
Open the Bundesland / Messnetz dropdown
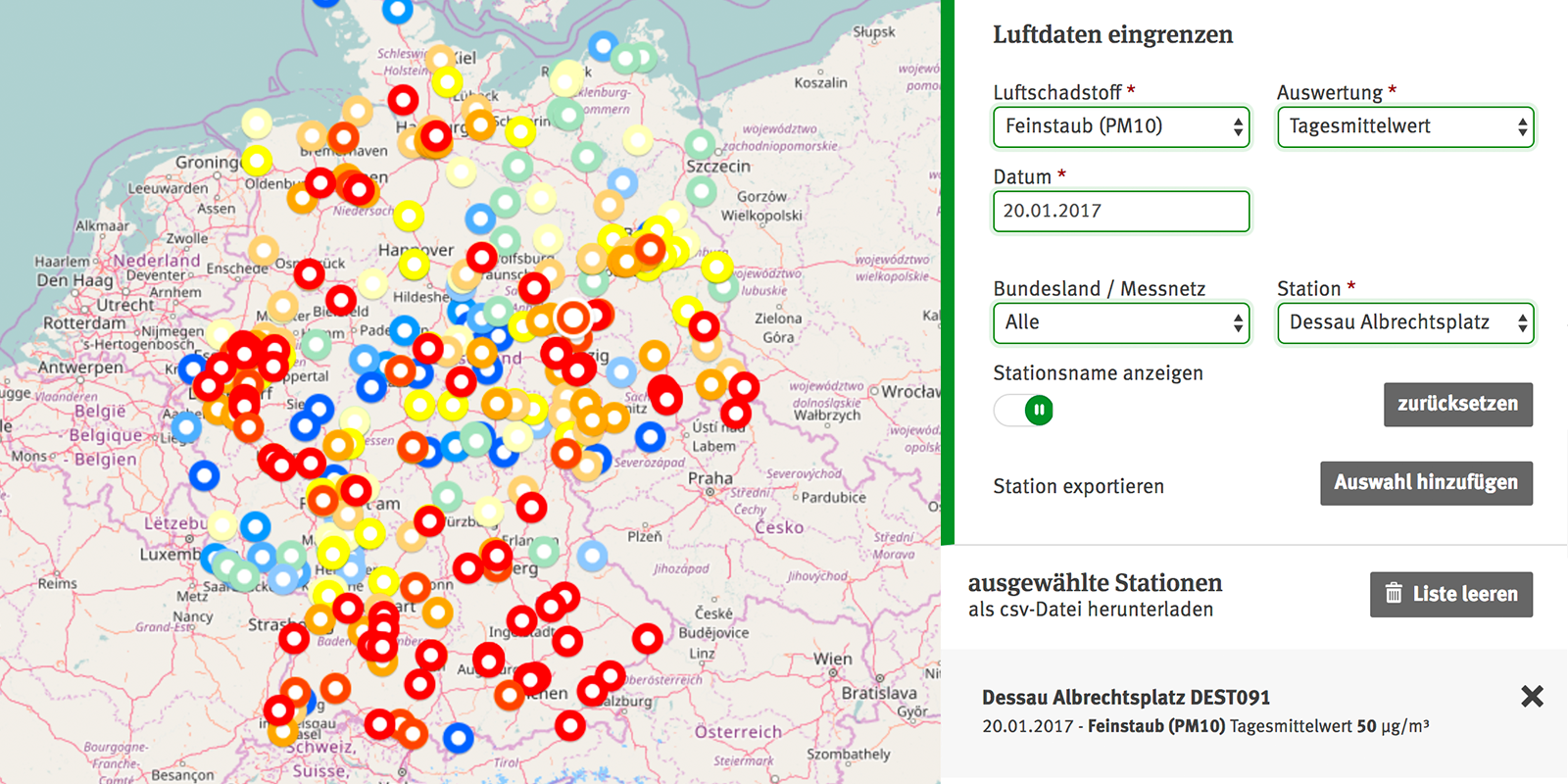click(1121, 323)
